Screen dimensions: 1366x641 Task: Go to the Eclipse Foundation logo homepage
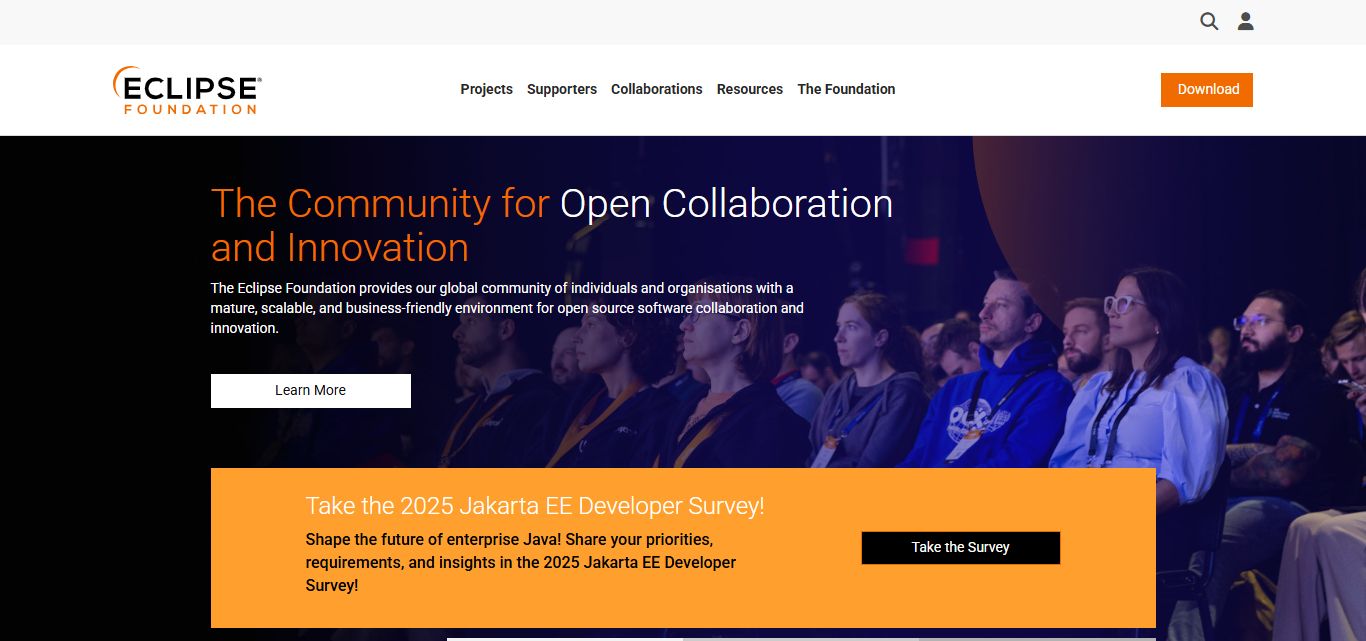pos(187,90)
